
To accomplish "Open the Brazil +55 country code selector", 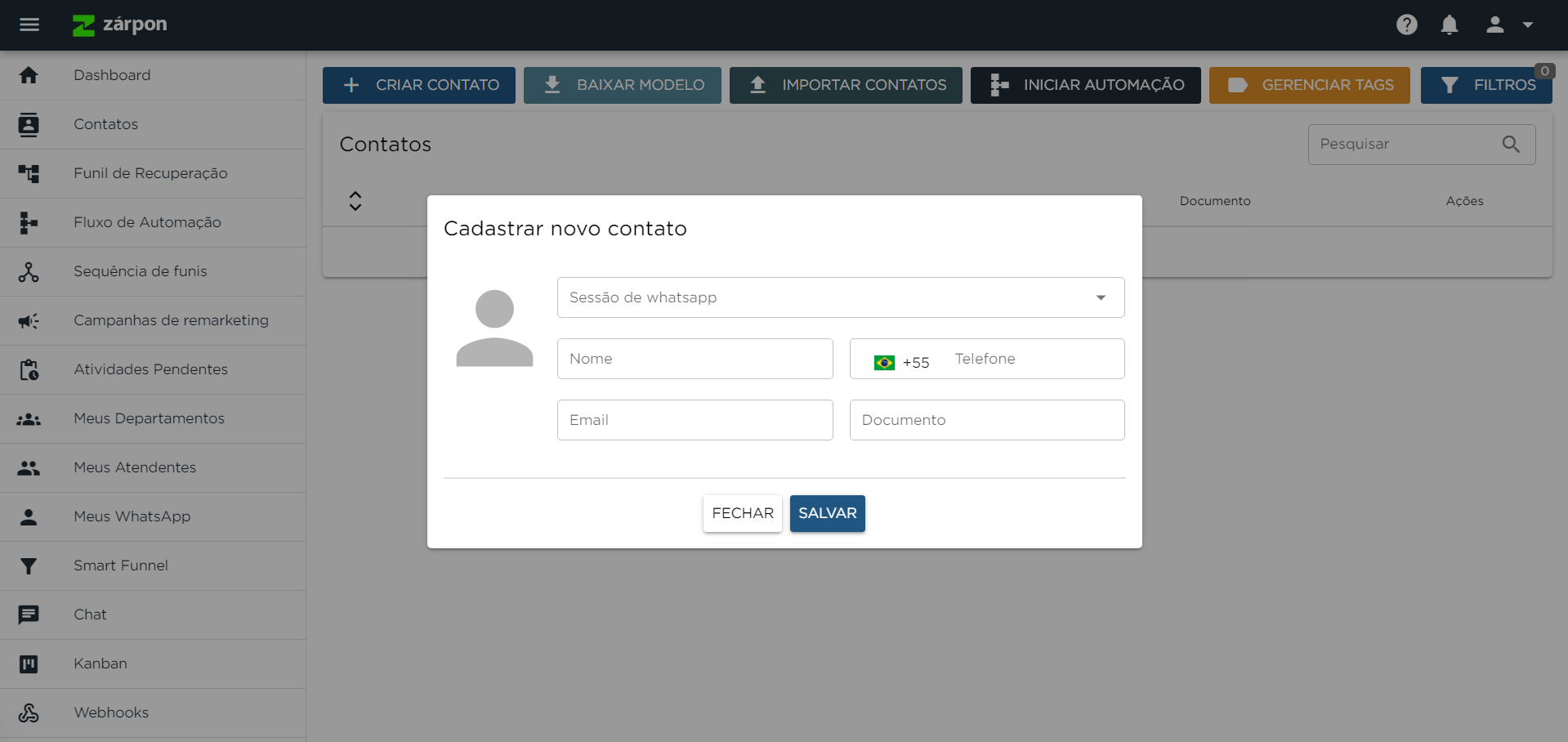I will pos(900,362).
